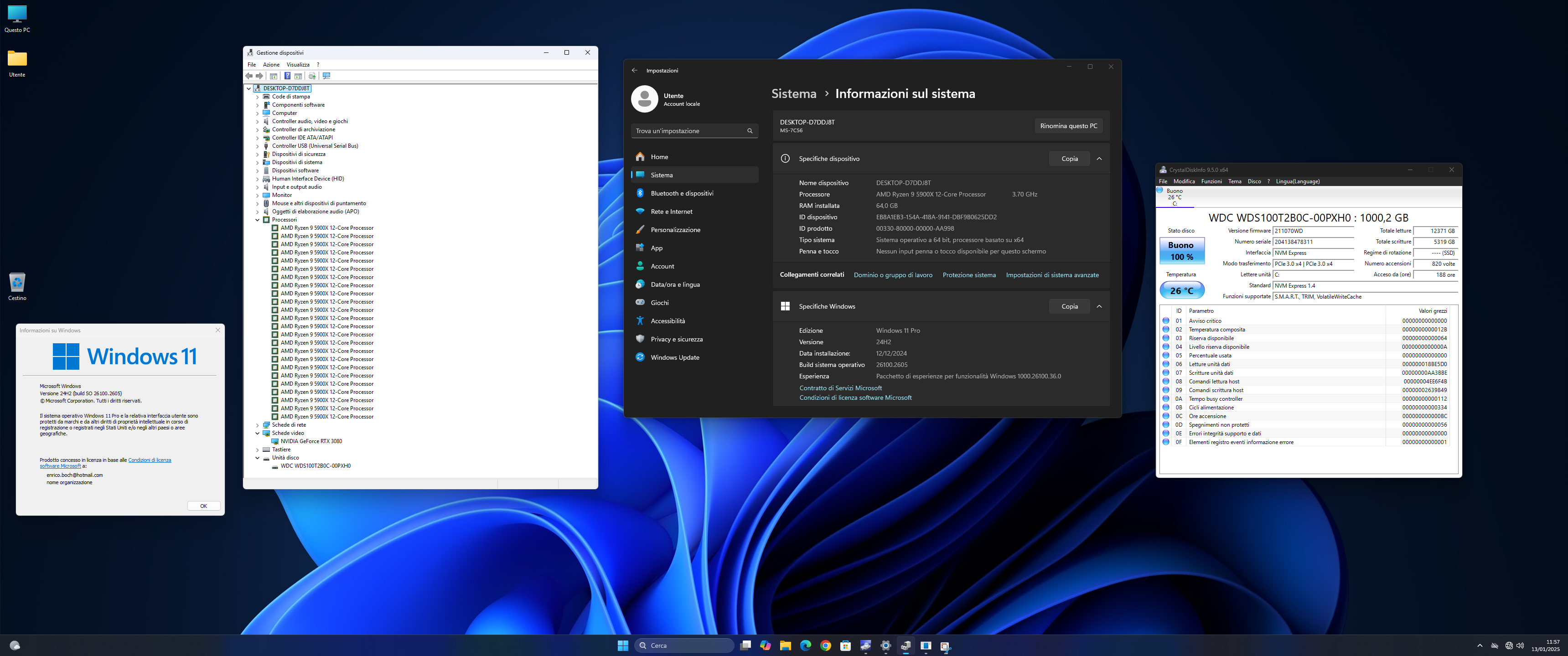Open Funzioni menu in CrystalDiskInfo
This screenshot has width=1568, height=656.
tap(1211, 181)
